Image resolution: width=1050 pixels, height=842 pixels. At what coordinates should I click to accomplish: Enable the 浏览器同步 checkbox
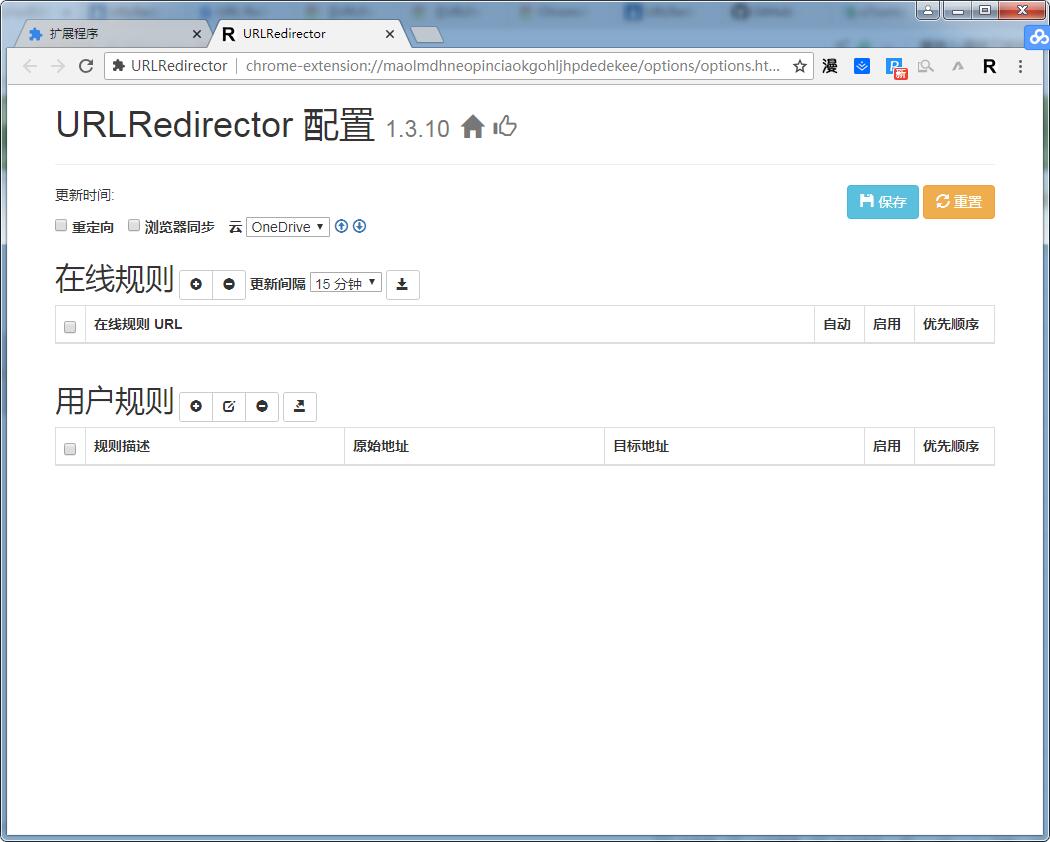[x=134, y=225]
